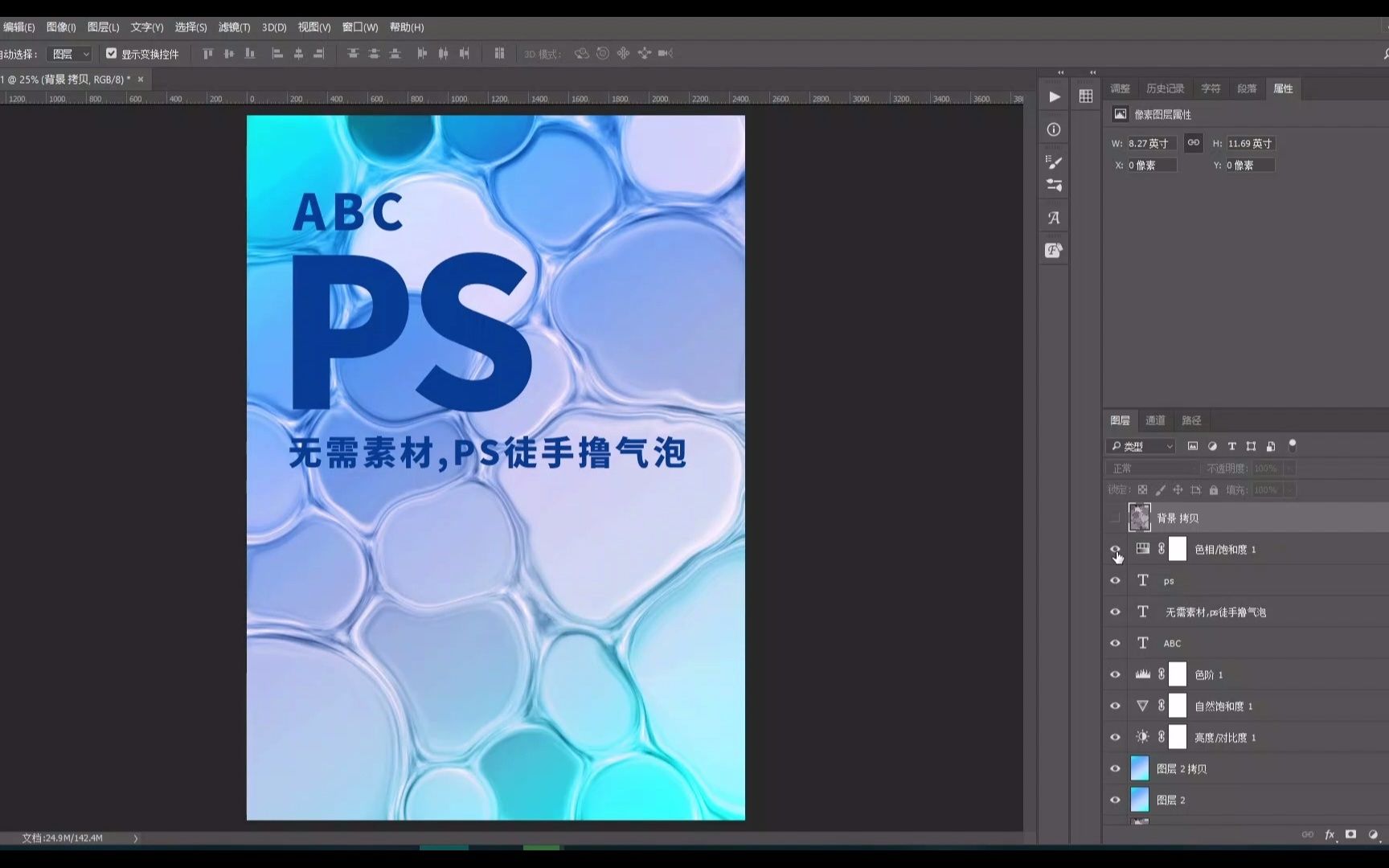This screenshot has width=1389, height=868.
Task: Hide the ps text layer
Action: [1115, 581]
